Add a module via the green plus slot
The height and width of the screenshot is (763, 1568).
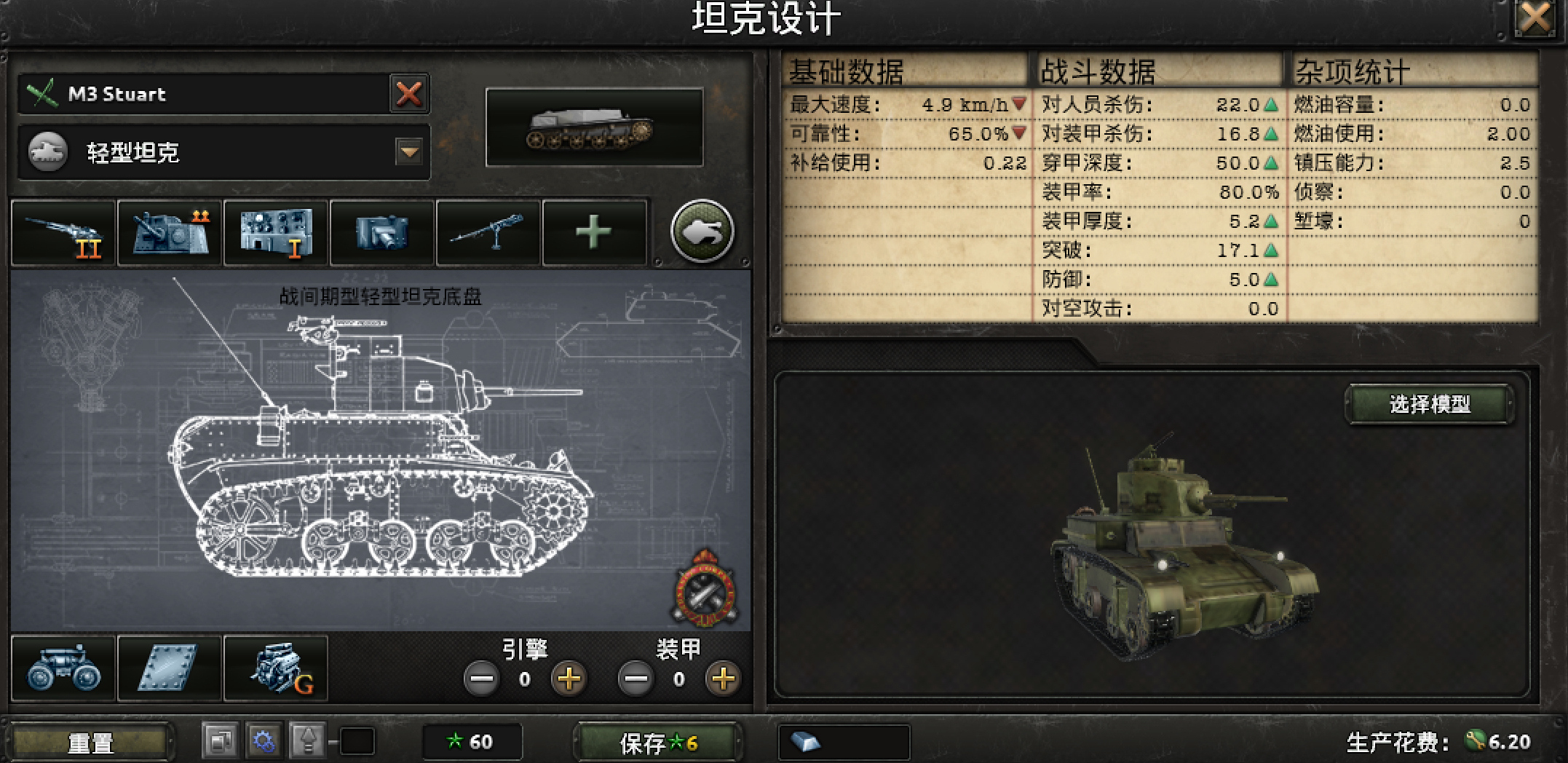coord(594,233)
